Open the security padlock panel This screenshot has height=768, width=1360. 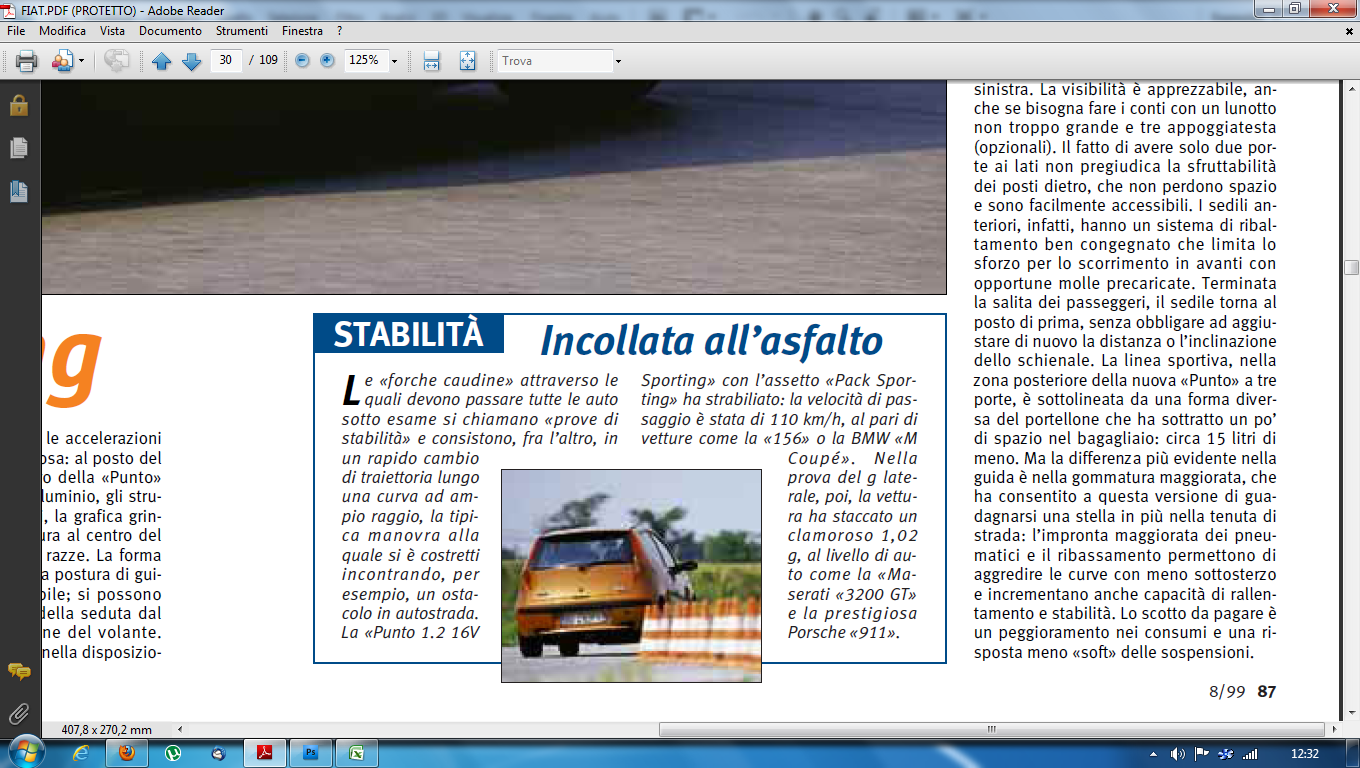pyautogui.click(x=19, y=105)
